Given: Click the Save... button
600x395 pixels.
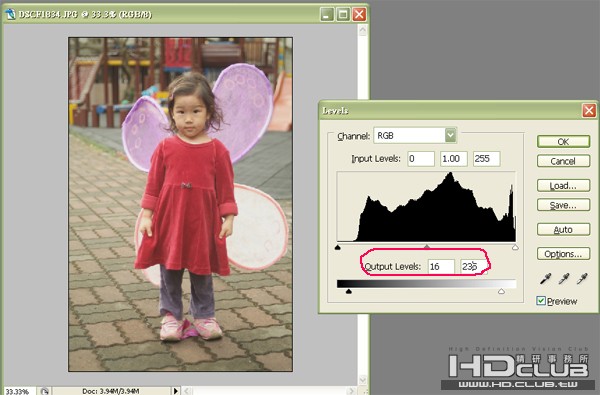Looking at the screenshot, I should pyautogui.click(x=563, y=205).
